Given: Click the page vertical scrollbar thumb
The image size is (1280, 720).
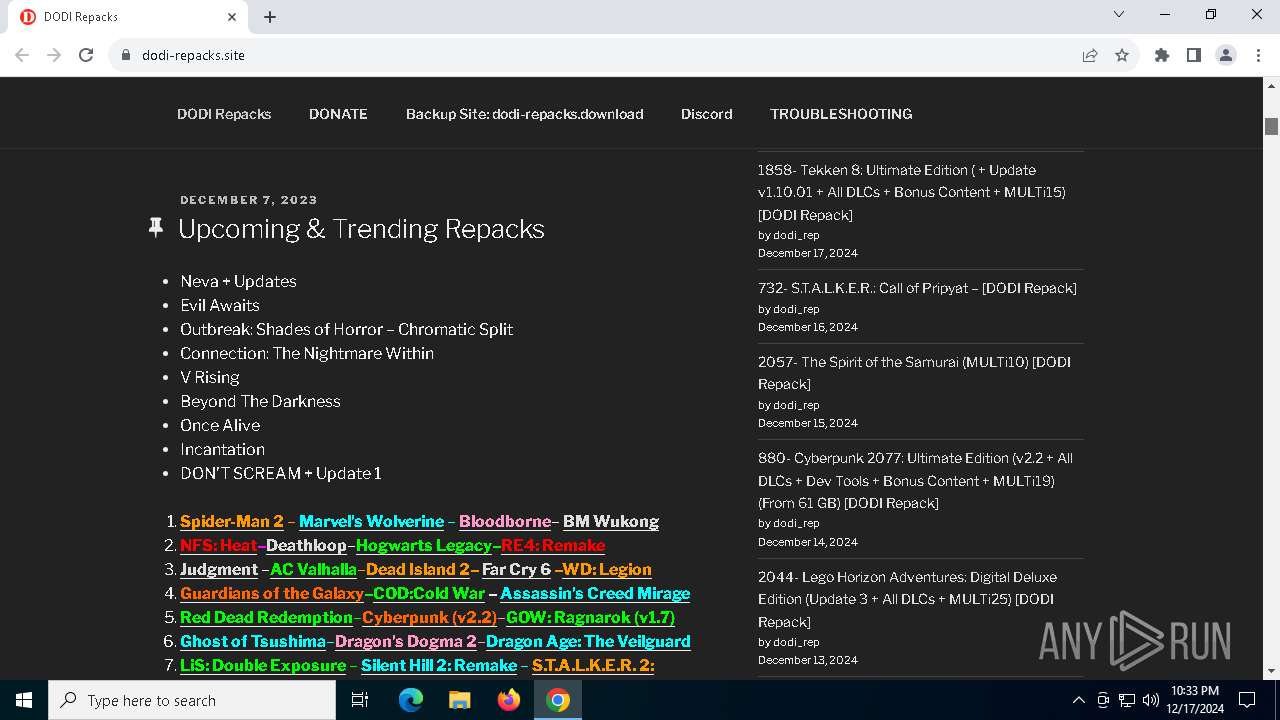Looking at the screenshot, I should click(x=1272, y=126).
